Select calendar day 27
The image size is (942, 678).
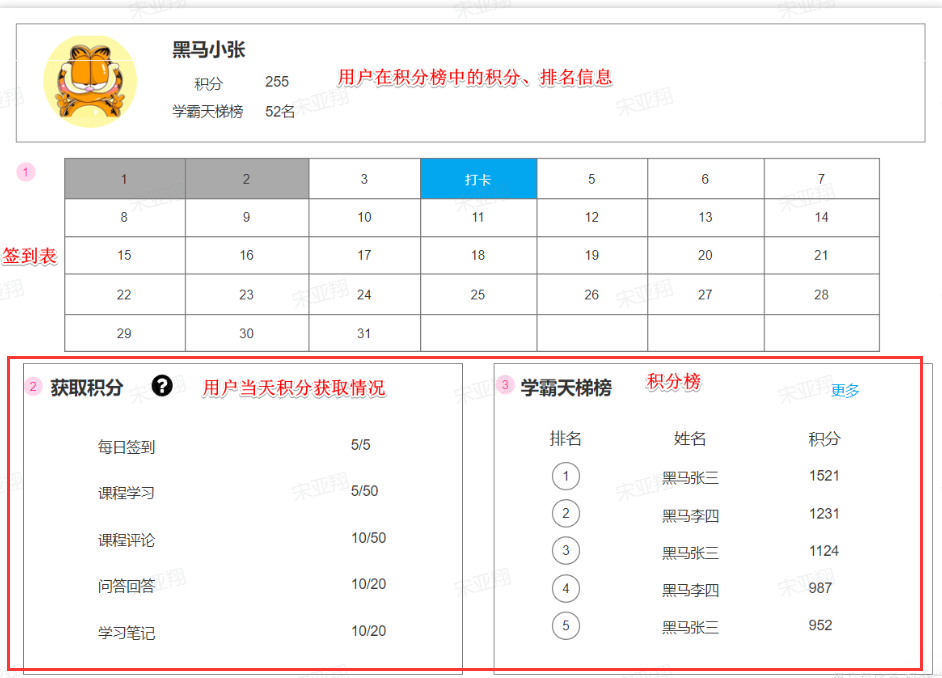705,294
